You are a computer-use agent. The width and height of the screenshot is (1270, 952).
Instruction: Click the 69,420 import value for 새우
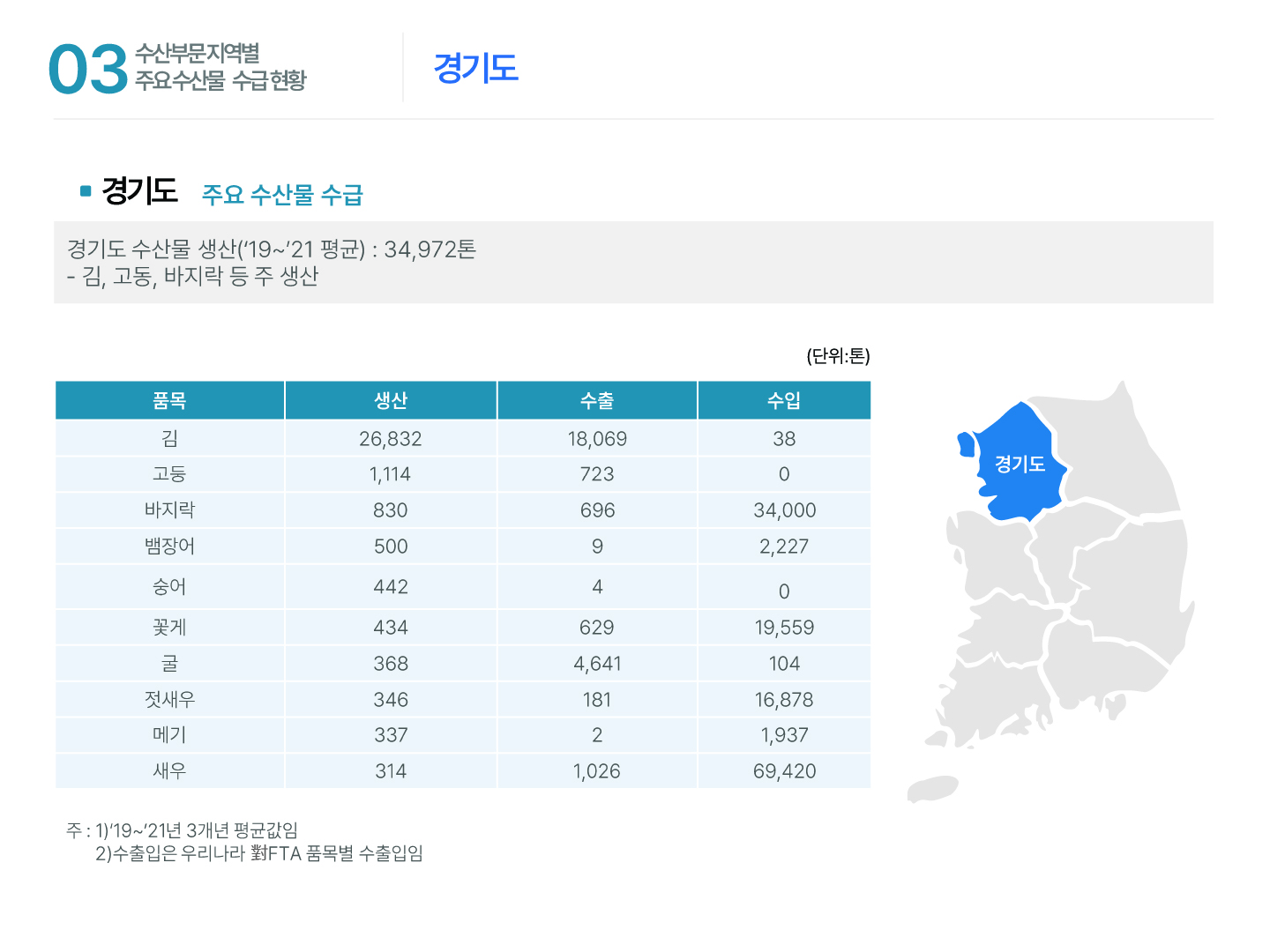click(x=784, y=771)
